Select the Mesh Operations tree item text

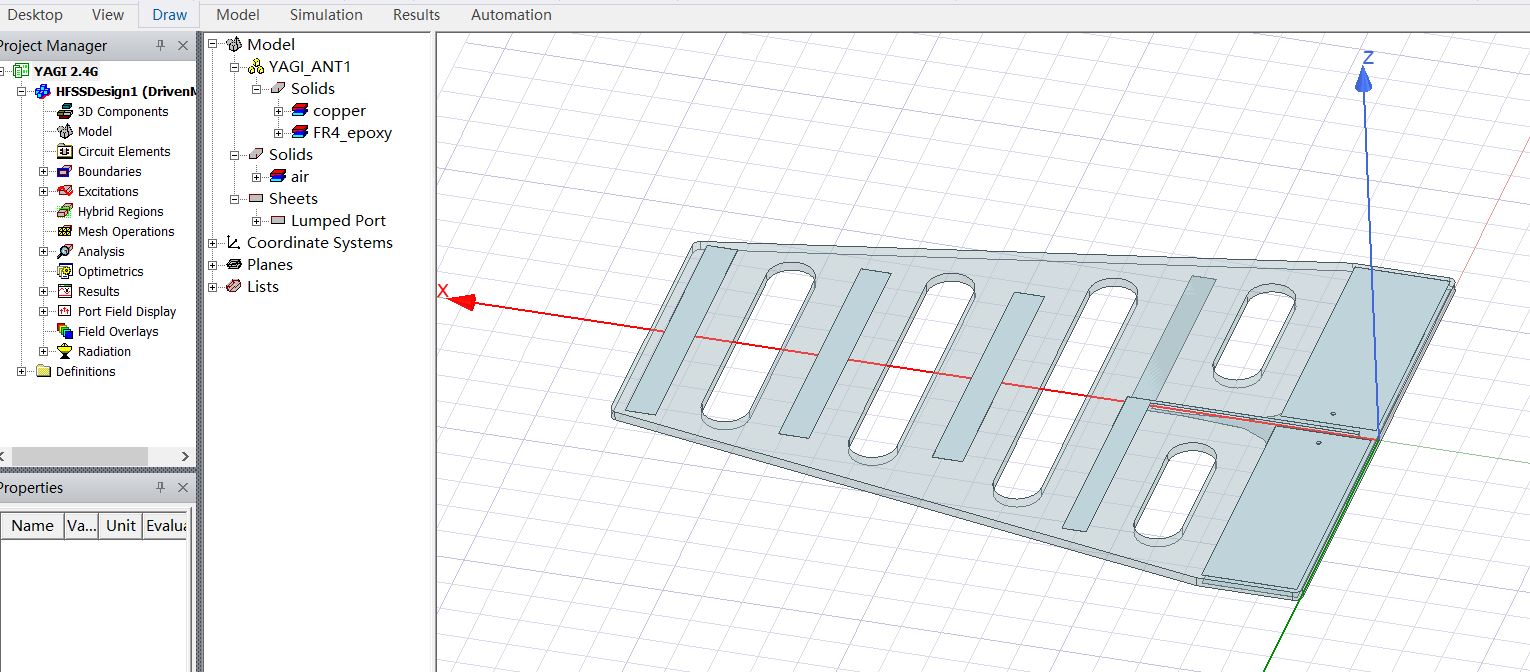(x=126, y=231)
